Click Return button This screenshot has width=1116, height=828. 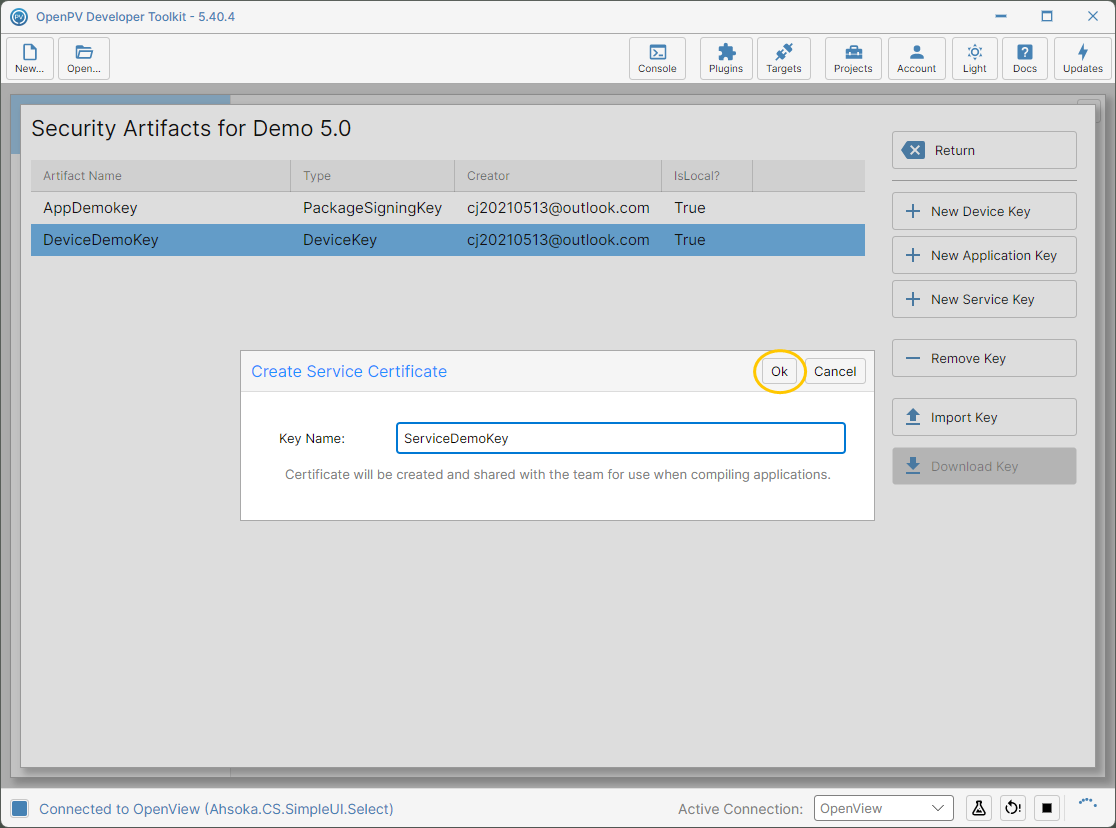tap(984, 150)
